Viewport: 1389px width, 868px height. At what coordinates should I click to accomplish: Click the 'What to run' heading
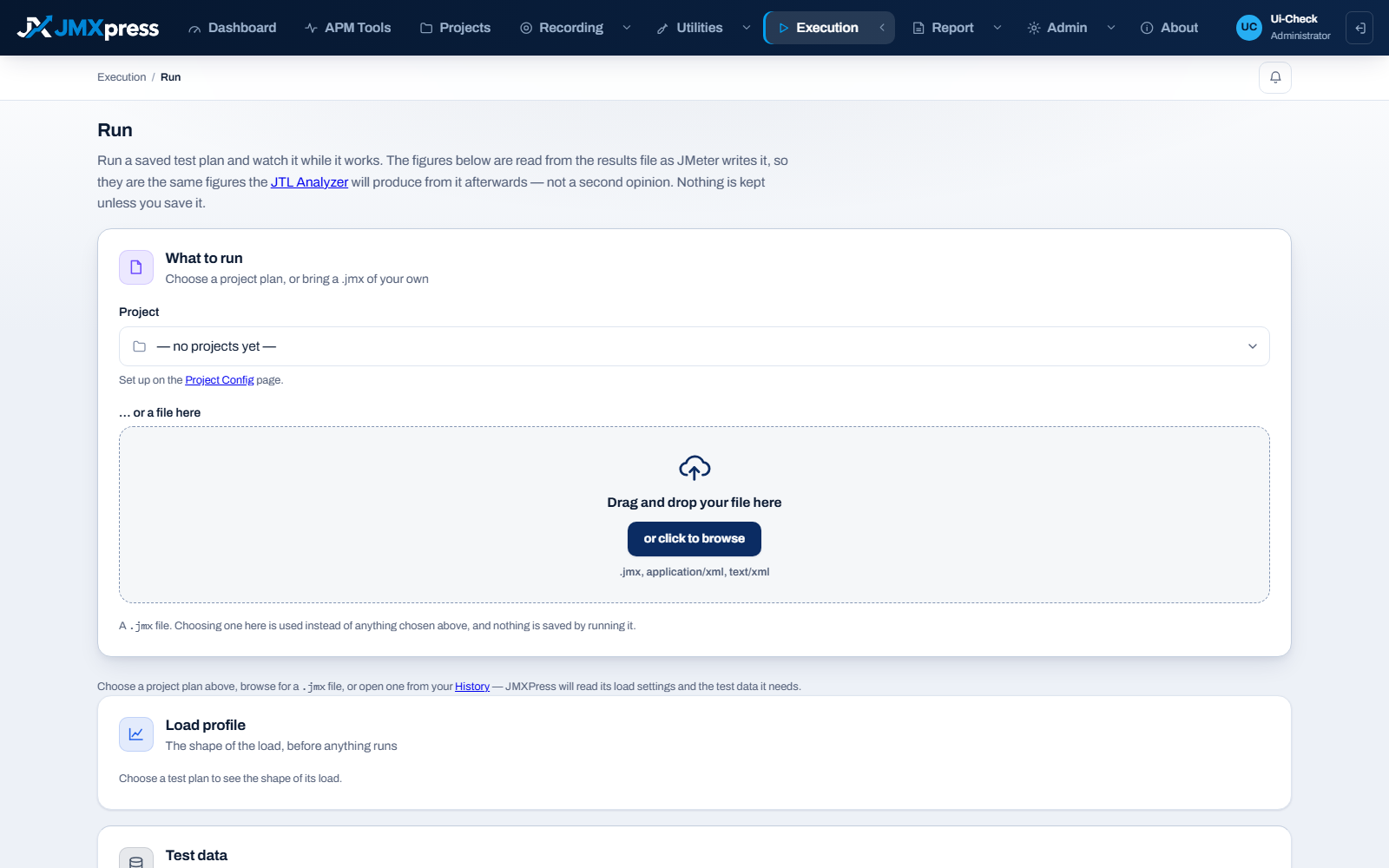(204, 258)
